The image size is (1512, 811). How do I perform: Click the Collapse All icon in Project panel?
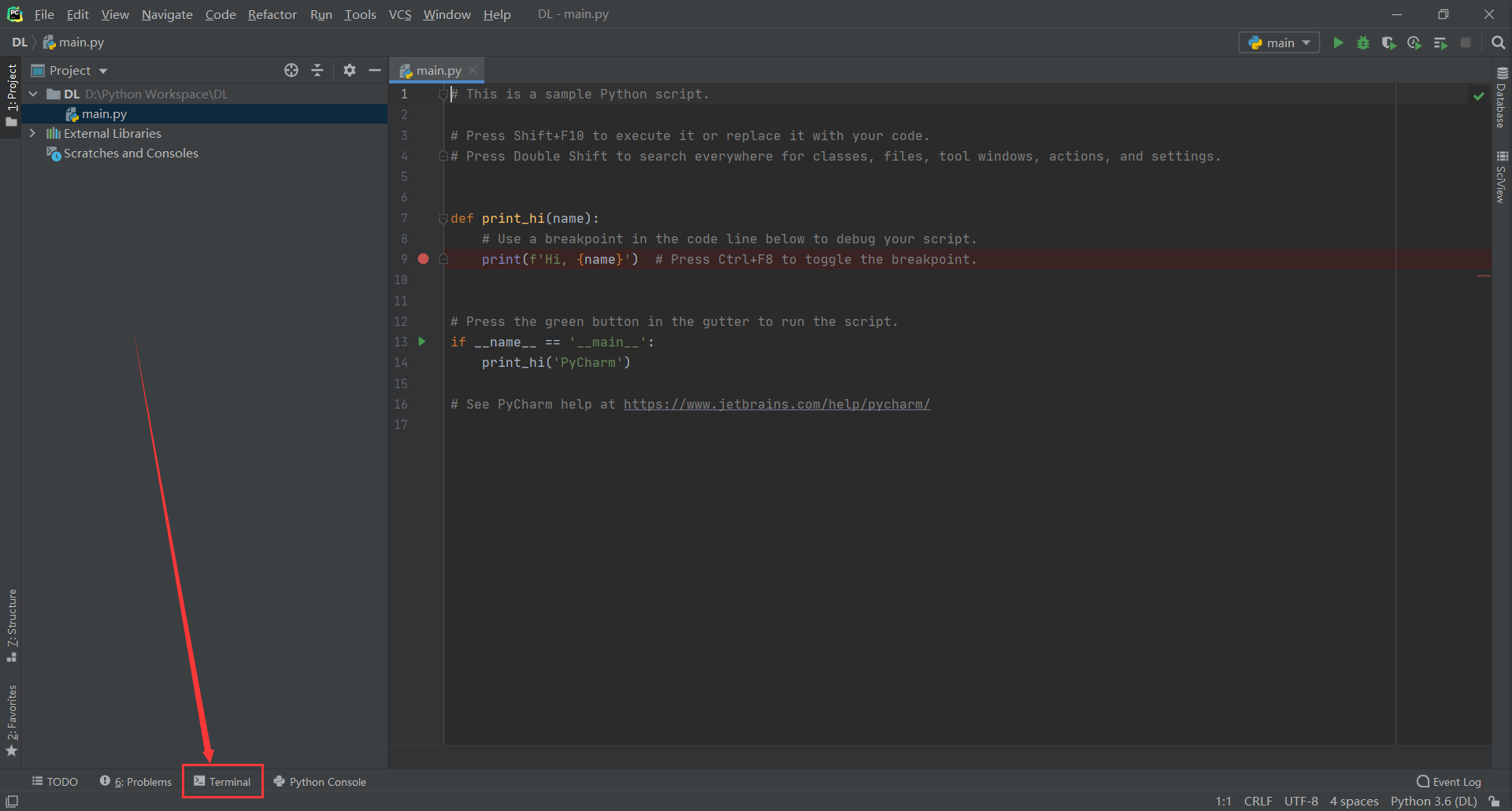[x=317, y=70]
